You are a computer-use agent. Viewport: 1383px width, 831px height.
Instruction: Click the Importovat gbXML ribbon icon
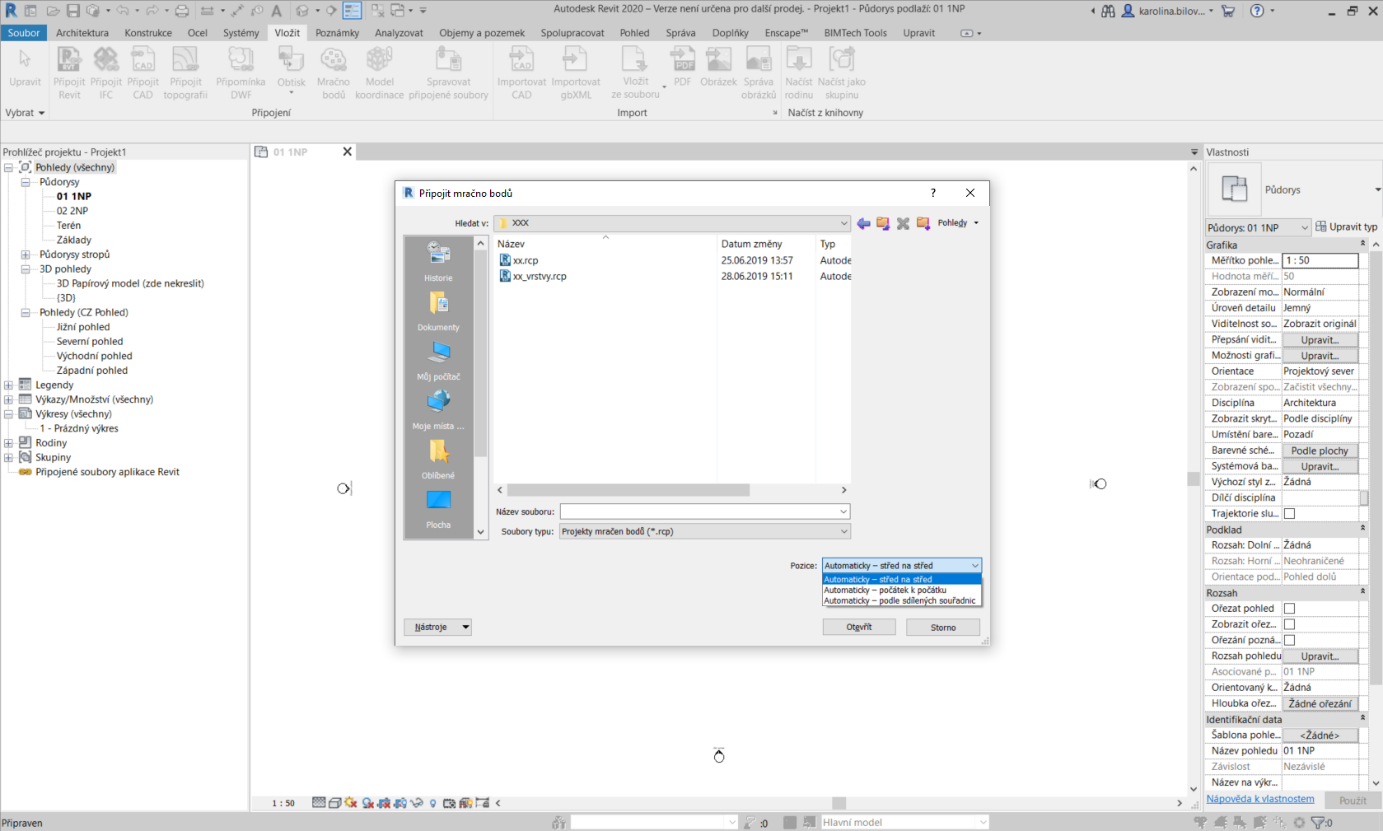576,74
